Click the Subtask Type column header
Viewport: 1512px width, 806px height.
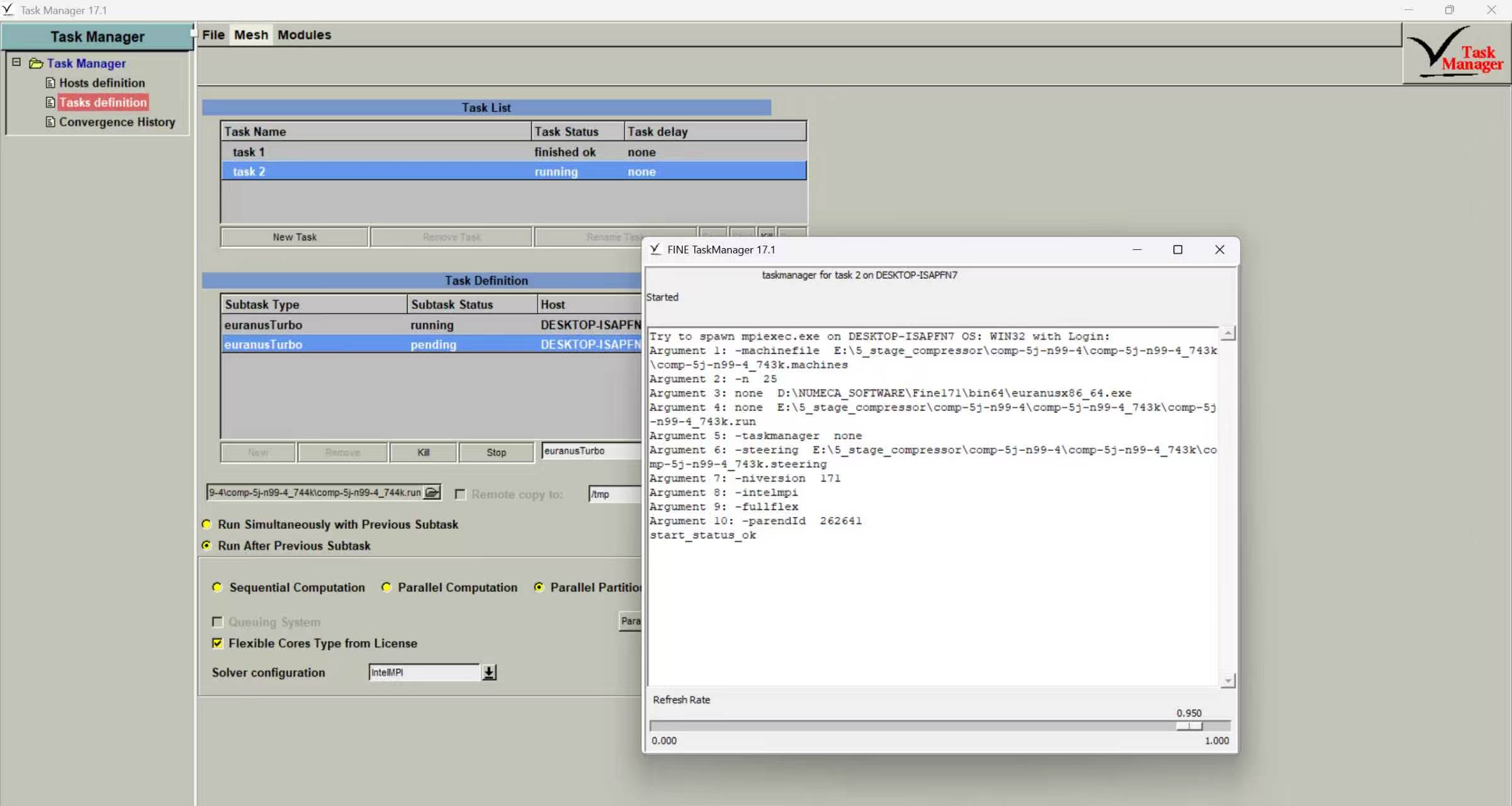[313, 305]
